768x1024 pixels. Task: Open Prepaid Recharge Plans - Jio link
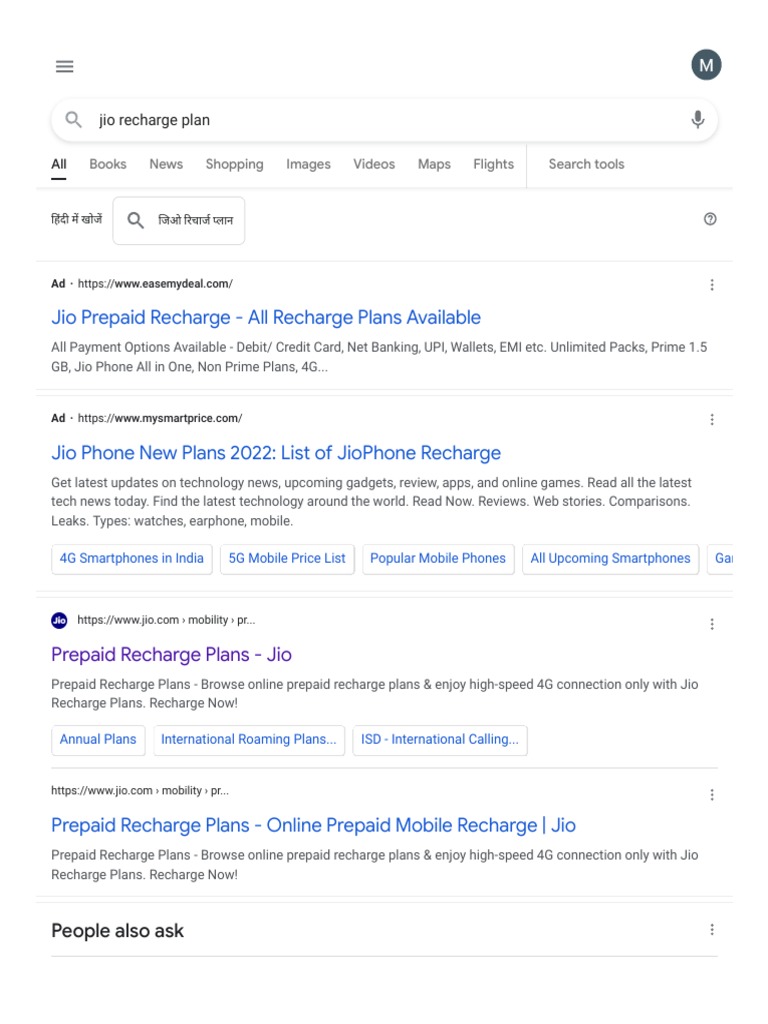click(x=171, y=655)
